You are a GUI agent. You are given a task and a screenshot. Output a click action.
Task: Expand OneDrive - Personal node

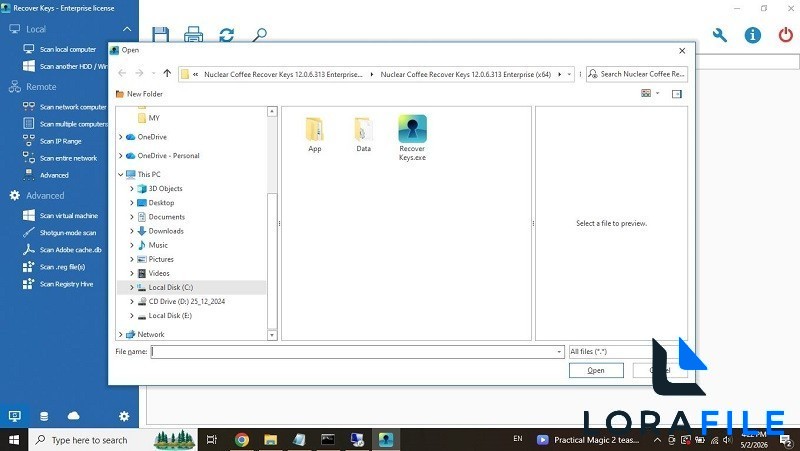click(120, 156)
